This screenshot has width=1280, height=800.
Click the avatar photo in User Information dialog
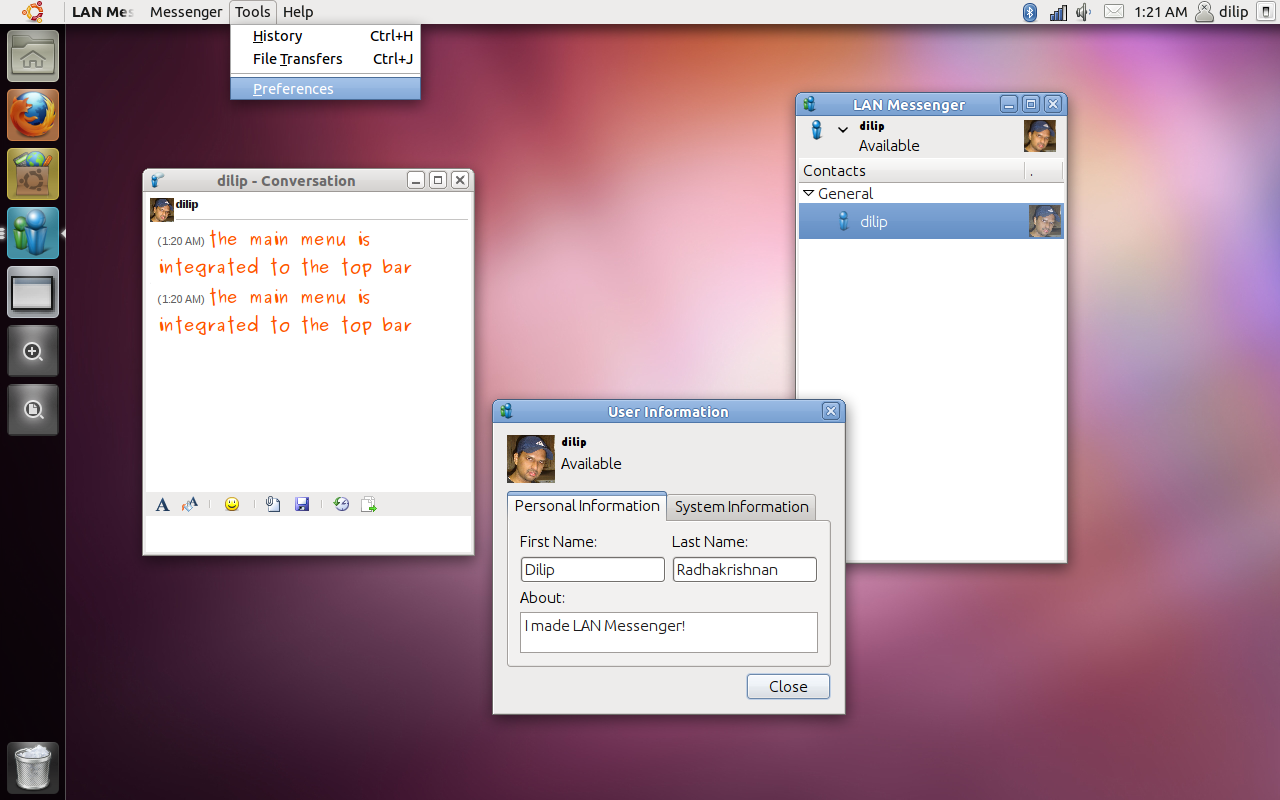tap(531, 459)
